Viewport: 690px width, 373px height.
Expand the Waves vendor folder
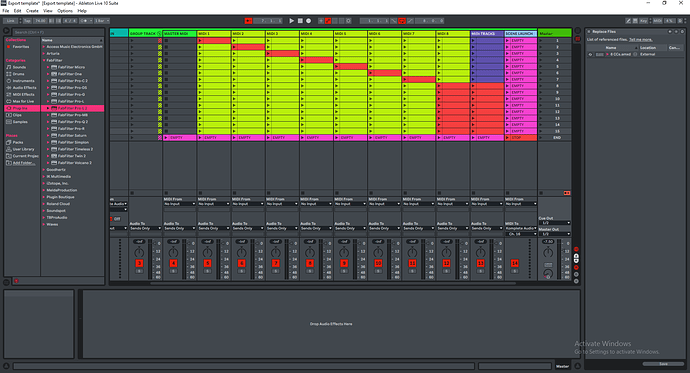point(44,224)
